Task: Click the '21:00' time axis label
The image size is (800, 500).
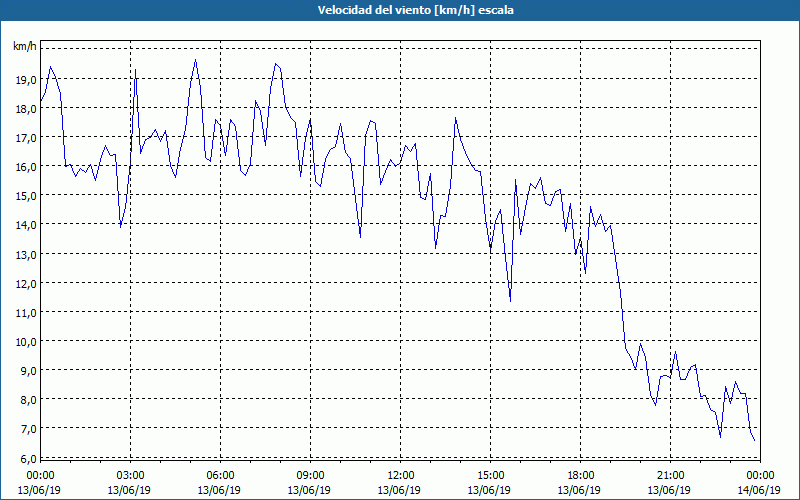Action: [x=670, y=476]
